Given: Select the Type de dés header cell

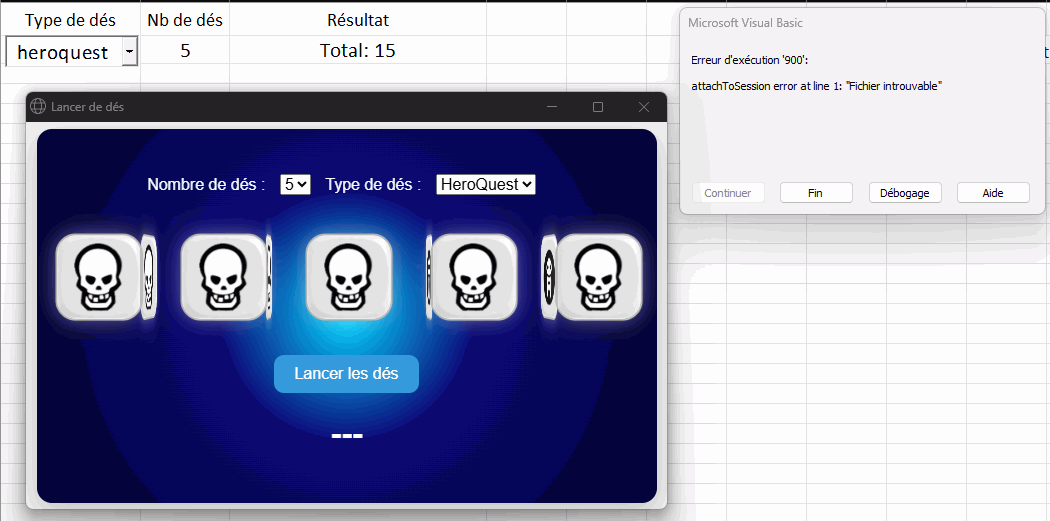Looking at the screenshot, I should [x=70, y=20].
